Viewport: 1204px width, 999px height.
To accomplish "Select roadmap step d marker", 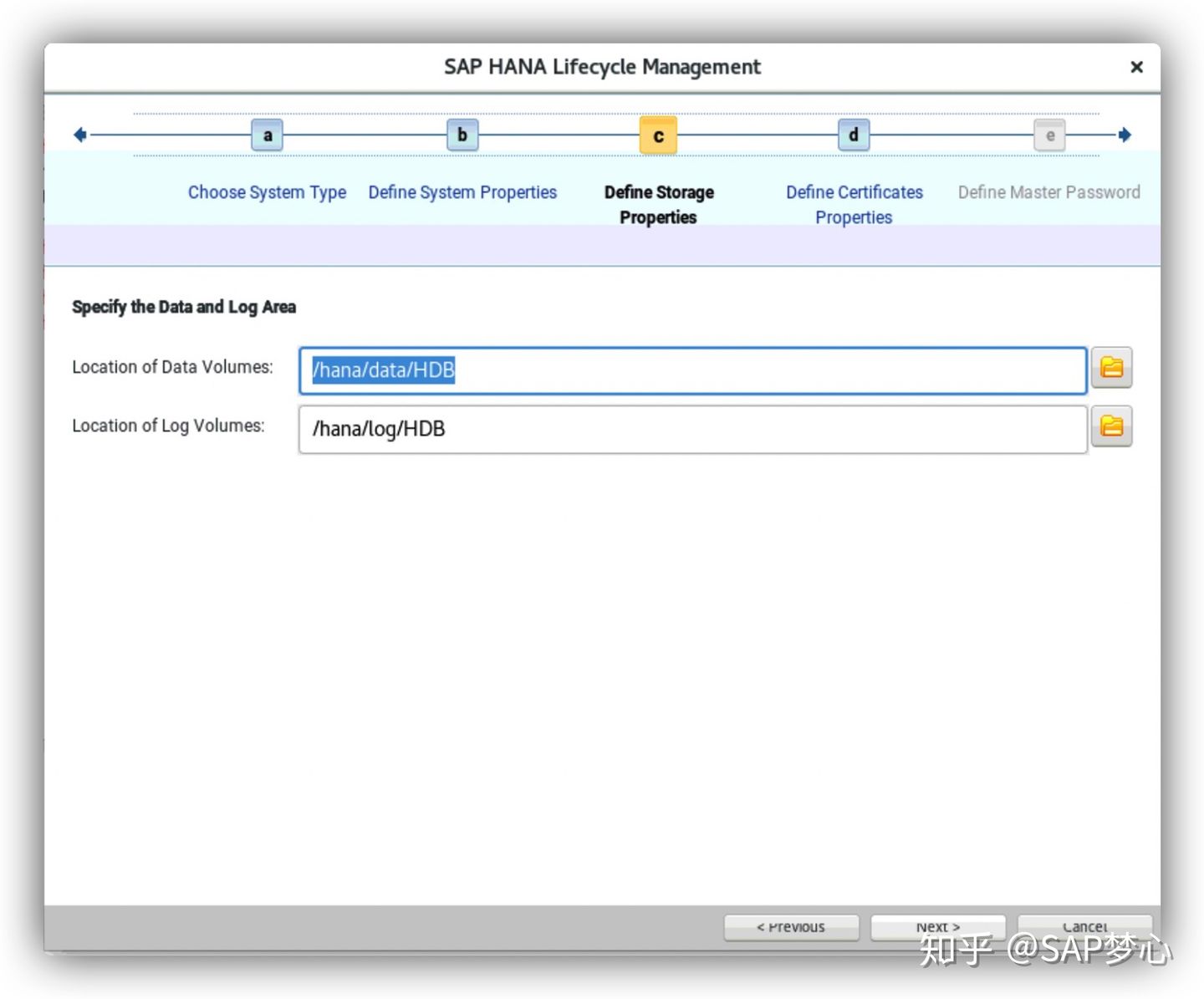I will [854, 135].
